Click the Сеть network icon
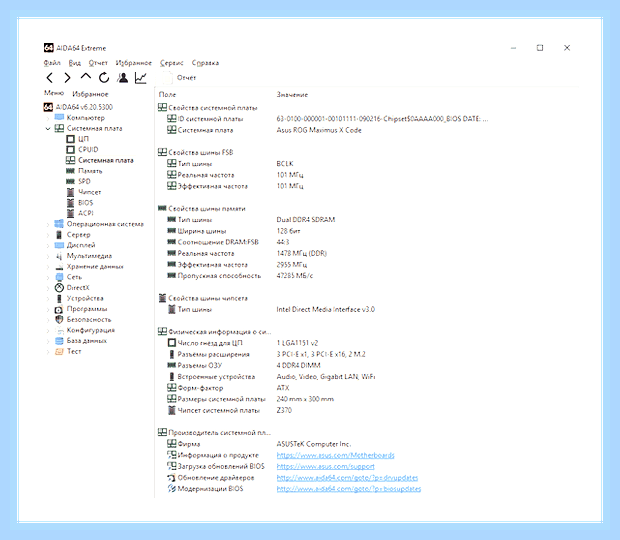This screenshot has height=540, width=620. (x=59, y=277)
